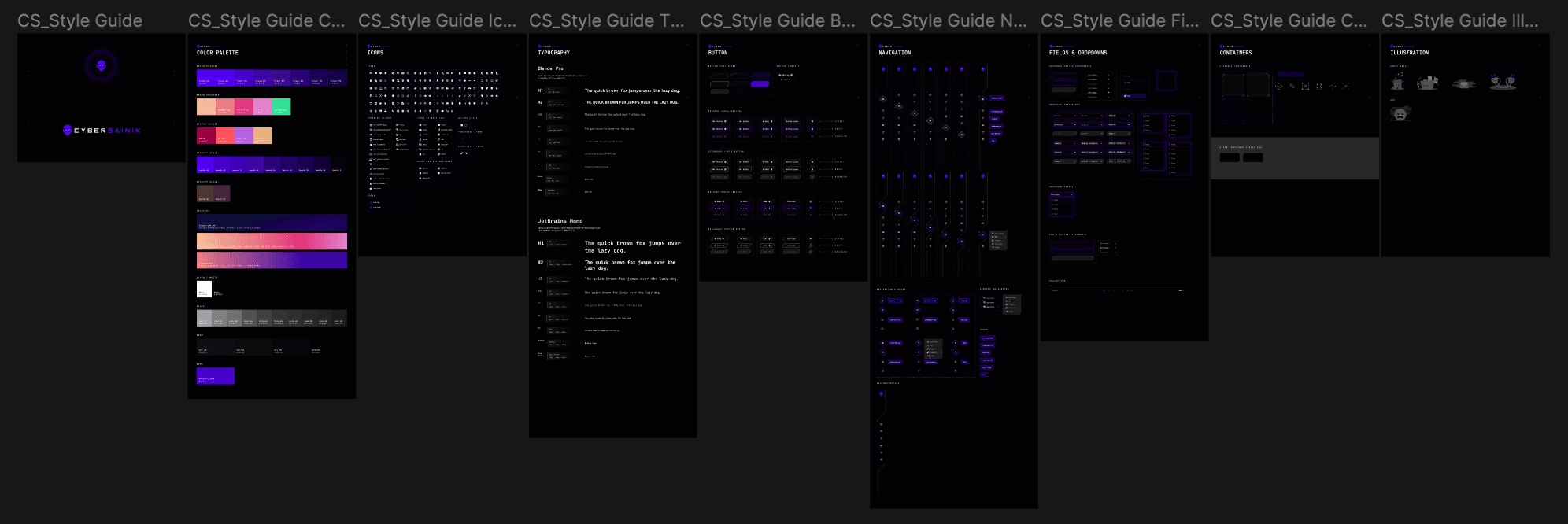The height and width of the screenshot is (524, 1568).
Task: Click the first black outer container variation
Action: point(1229,158)
